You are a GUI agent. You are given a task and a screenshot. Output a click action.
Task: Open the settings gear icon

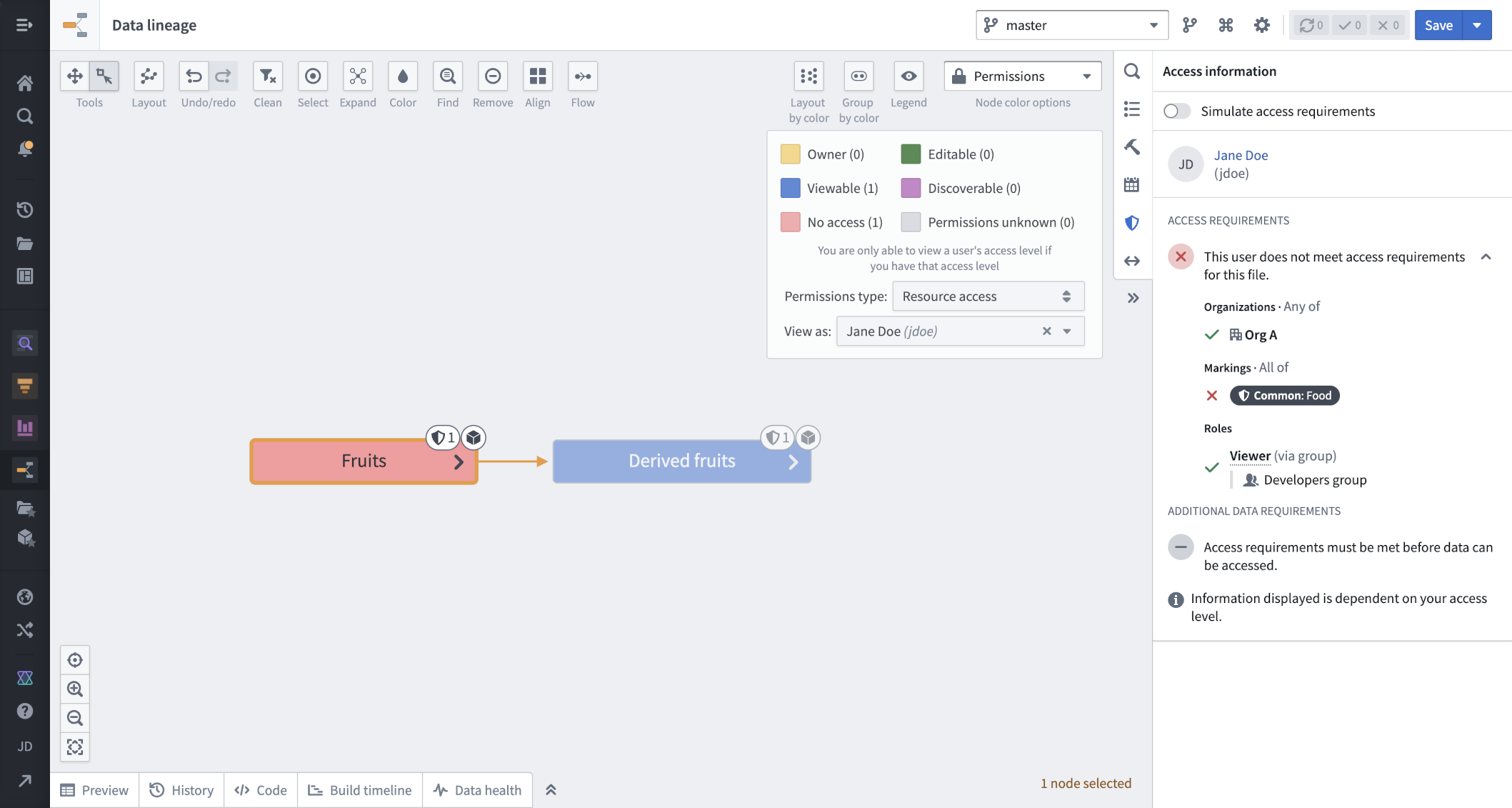point(1262,26)
